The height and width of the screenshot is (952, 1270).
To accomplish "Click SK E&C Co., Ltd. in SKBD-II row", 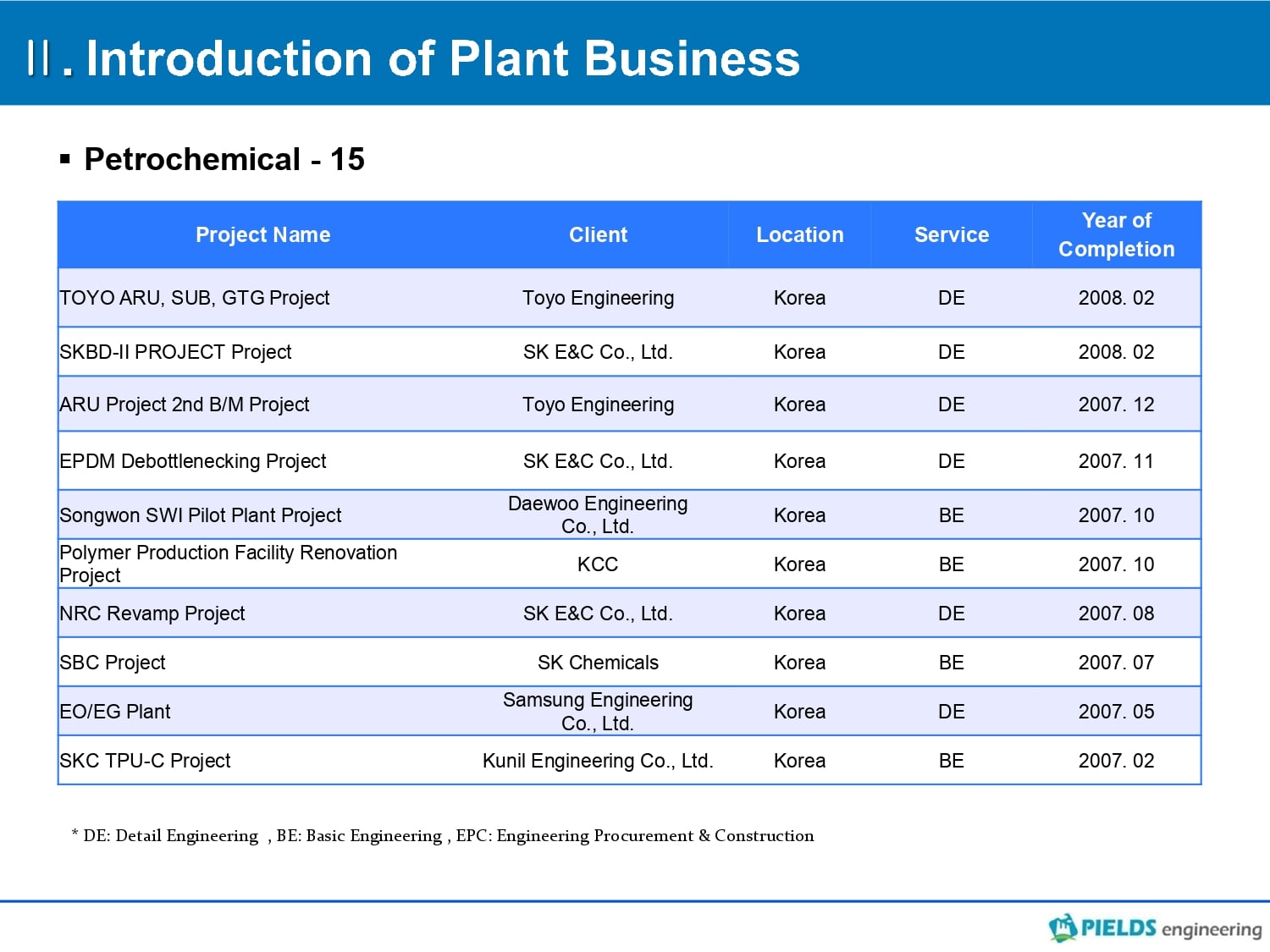I will click(598, 352).
